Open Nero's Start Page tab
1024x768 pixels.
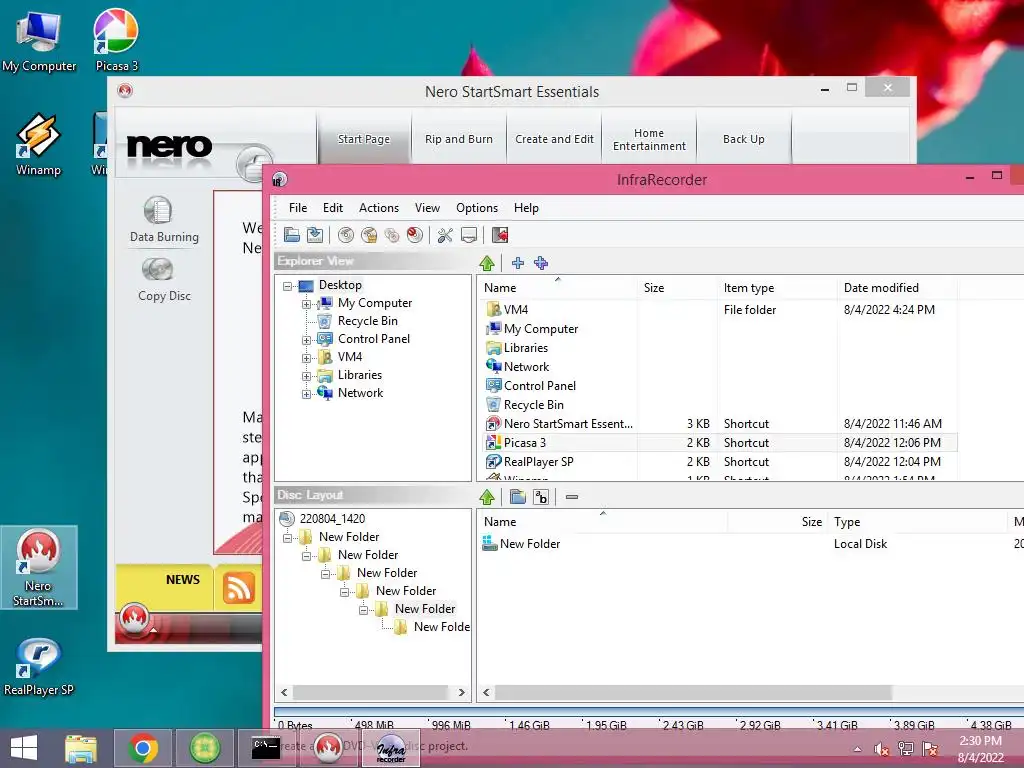coord(364,138)
